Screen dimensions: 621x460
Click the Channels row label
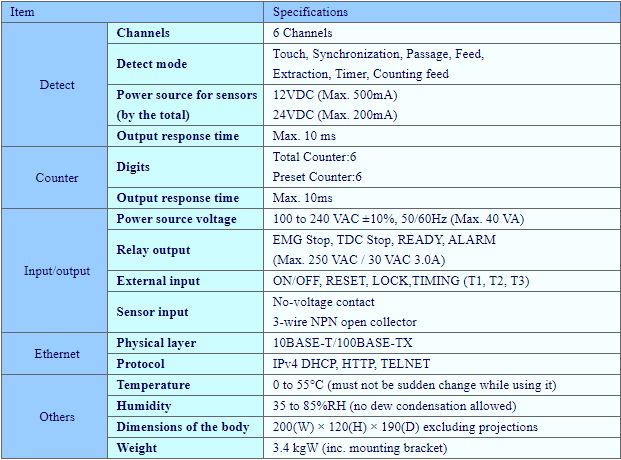143,33
